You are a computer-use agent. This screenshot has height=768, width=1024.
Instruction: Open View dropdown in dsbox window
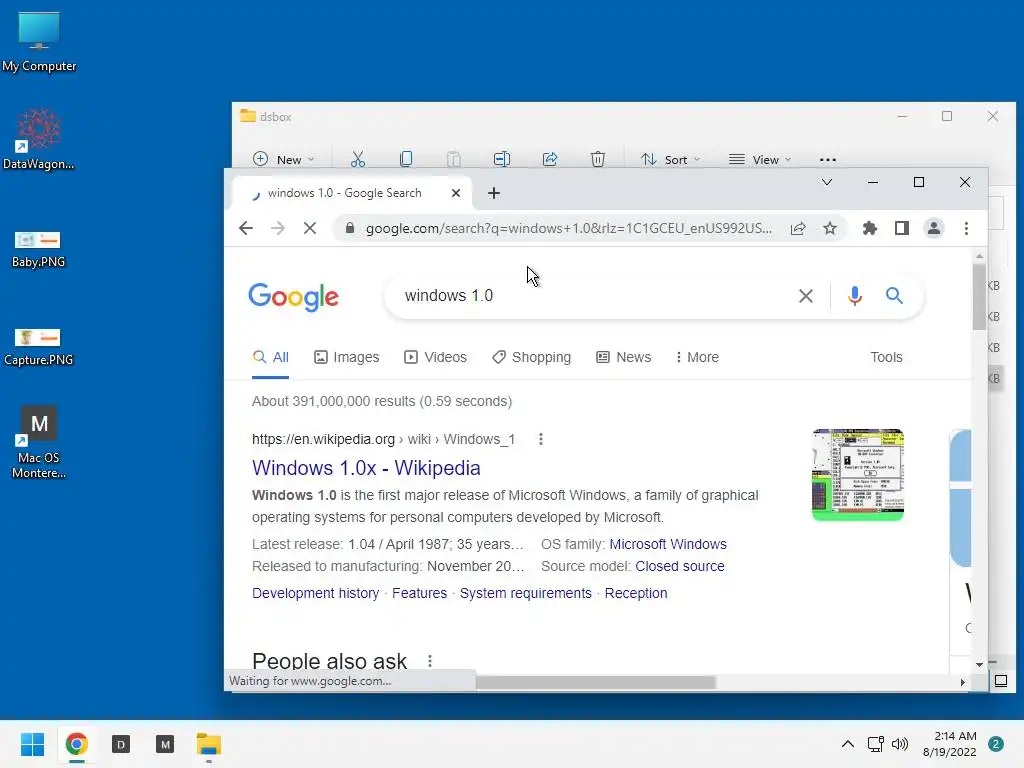tap(760, 159)
